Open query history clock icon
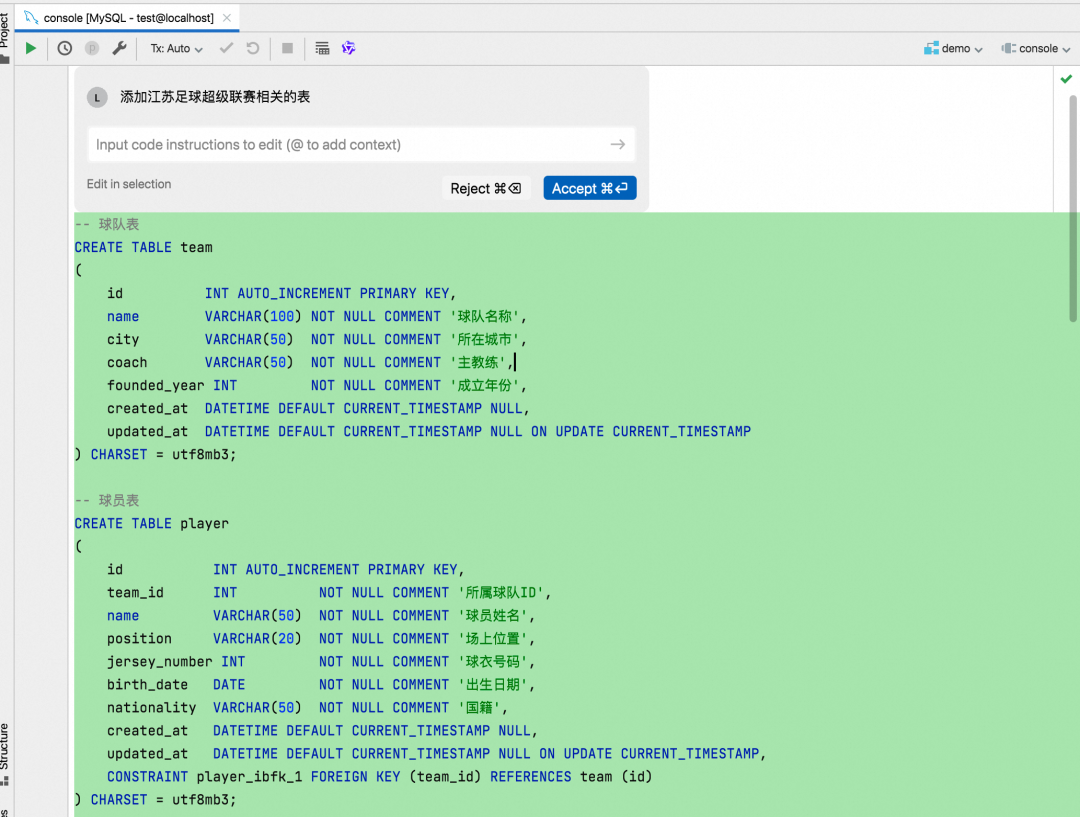The width and height of the screenshot is (1080, 817). (65, 48)
